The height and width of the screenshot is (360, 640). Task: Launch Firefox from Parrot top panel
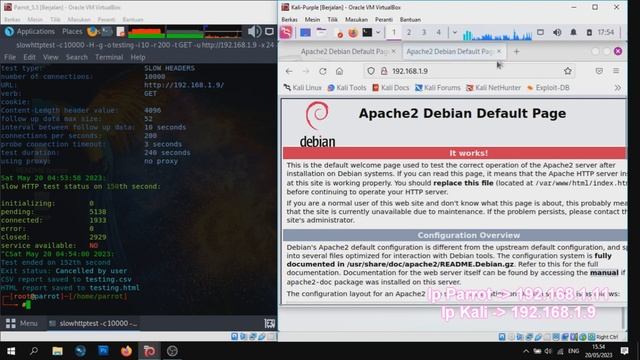[x=92, y=31]
